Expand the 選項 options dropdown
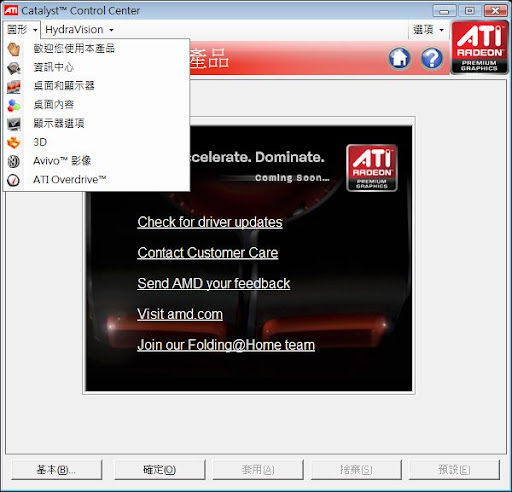This screenshot has height=492, width=512. pyautogui.click(x=428, y=30)
